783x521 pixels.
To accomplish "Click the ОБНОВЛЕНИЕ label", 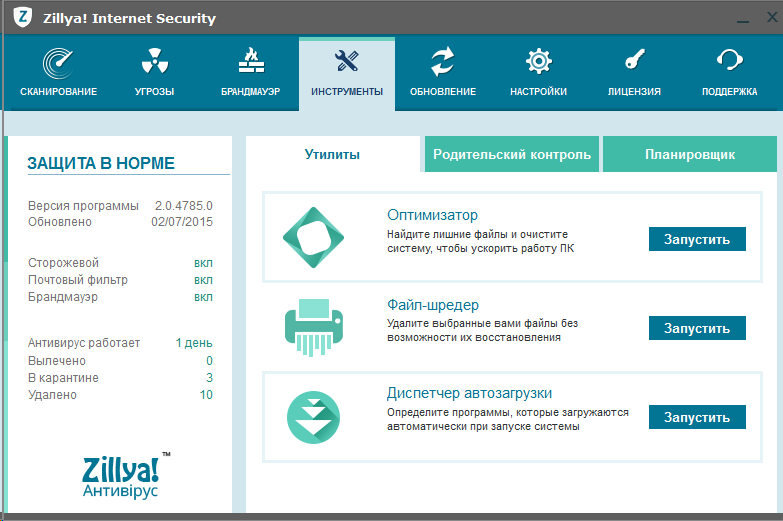I will coord(443,91).
